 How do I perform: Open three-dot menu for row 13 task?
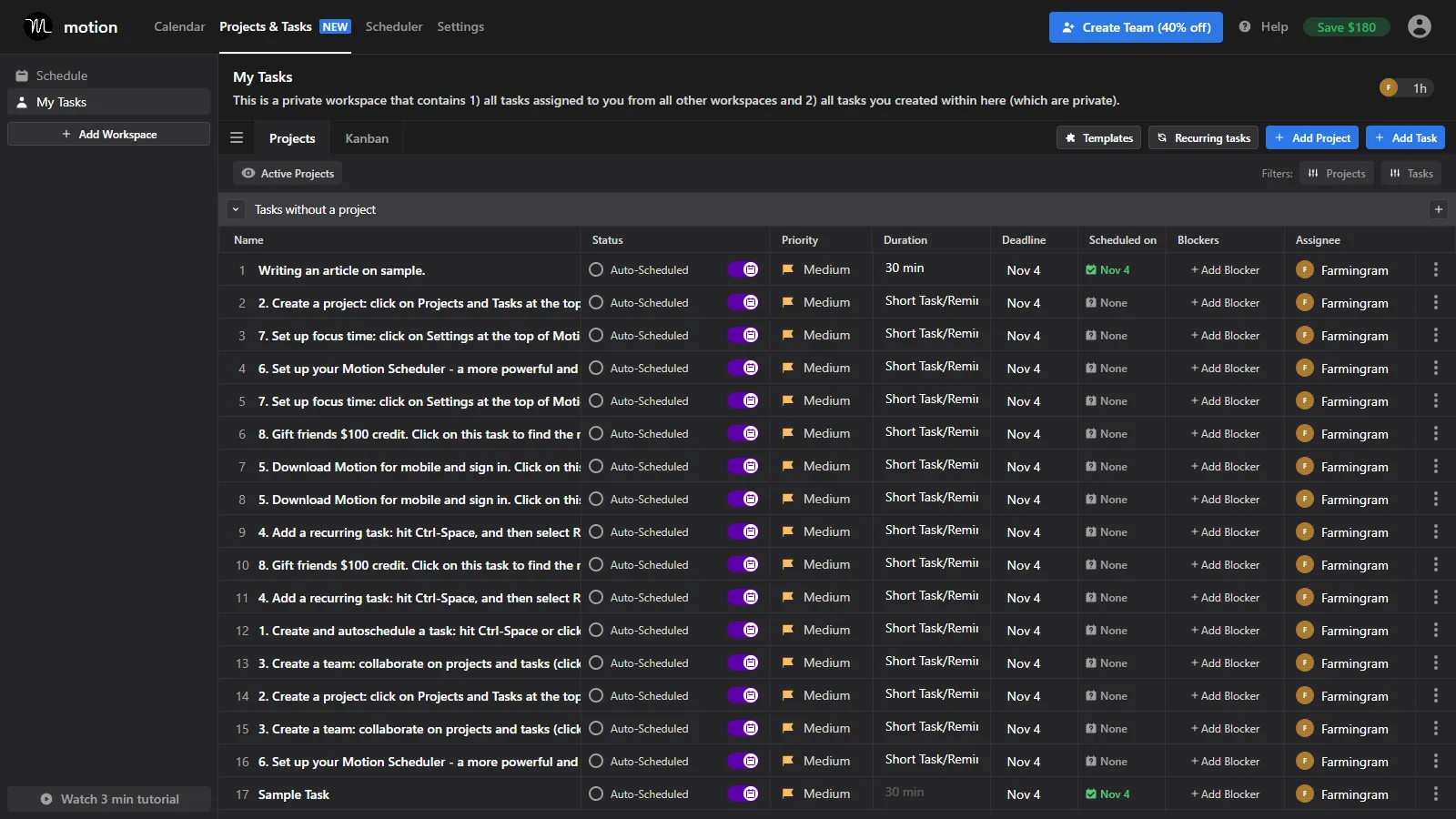pyautogui.click(x=1436, y=662)
